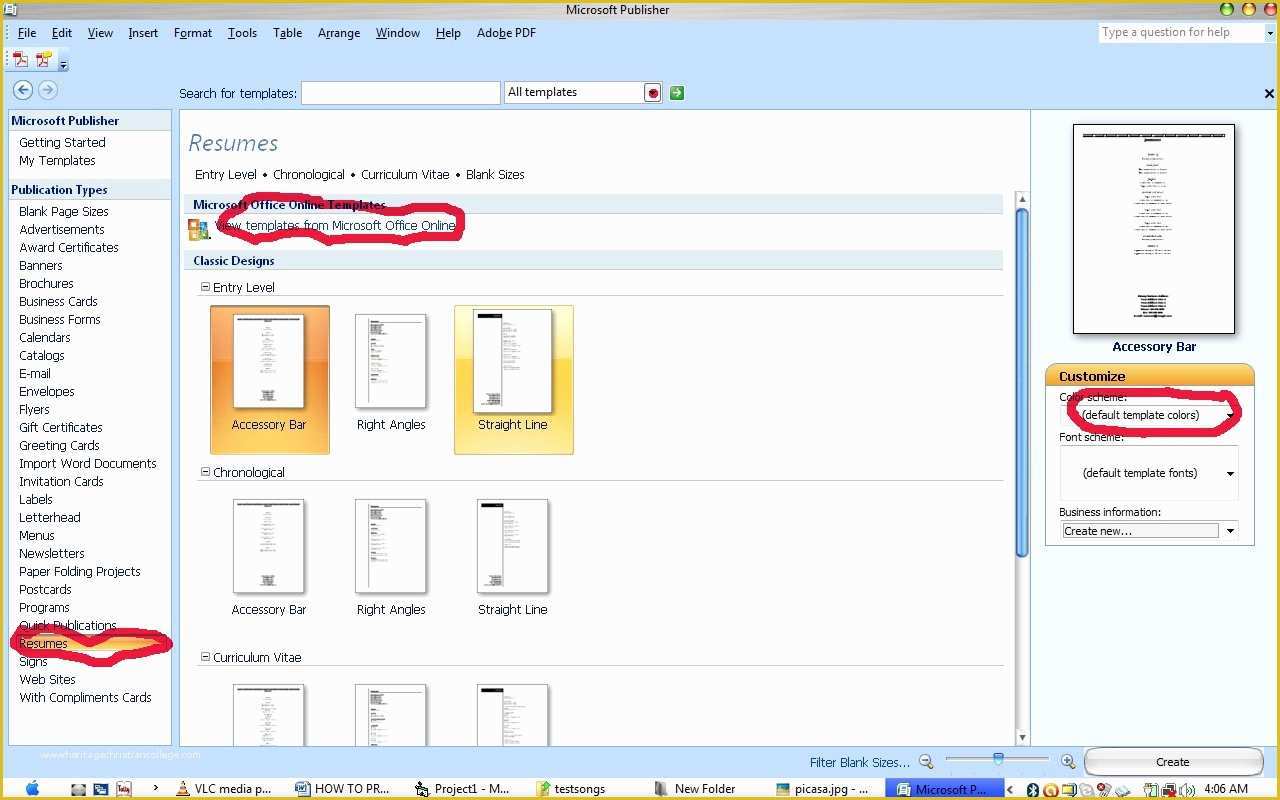
Task: Select Chronological Accessory Bar template
Action: coord(269,558)
